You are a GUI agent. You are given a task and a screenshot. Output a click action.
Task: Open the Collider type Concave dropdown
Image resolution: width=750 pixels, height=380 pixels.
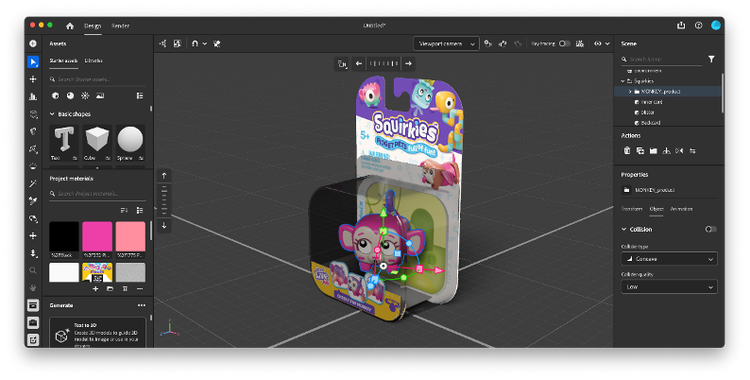click(x=669, y=259)
